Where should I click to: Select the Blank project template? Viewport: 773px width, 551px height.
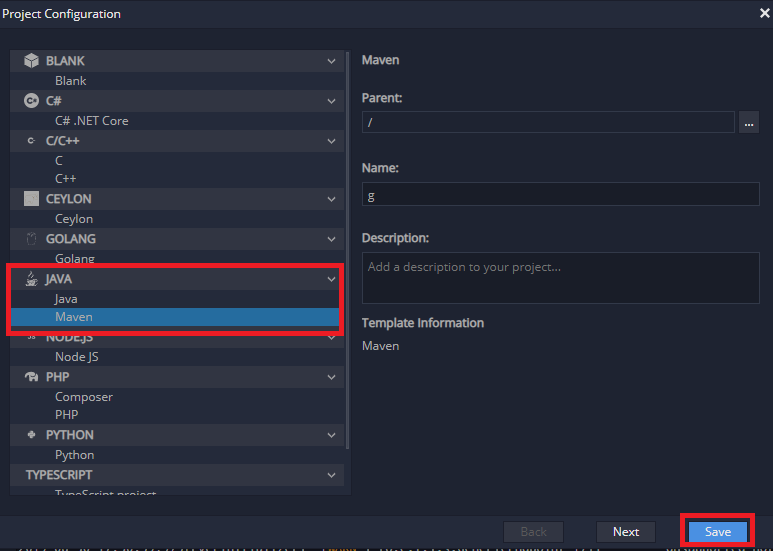click(177, 81)
